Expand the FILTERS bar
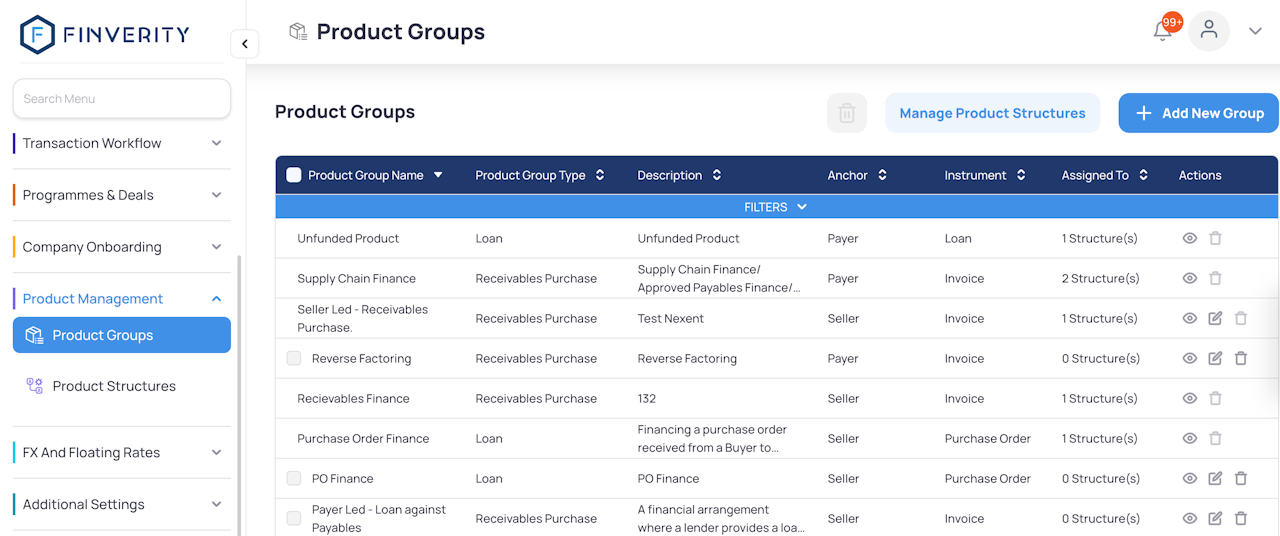1280x536 pixels. tap(775, 207)
